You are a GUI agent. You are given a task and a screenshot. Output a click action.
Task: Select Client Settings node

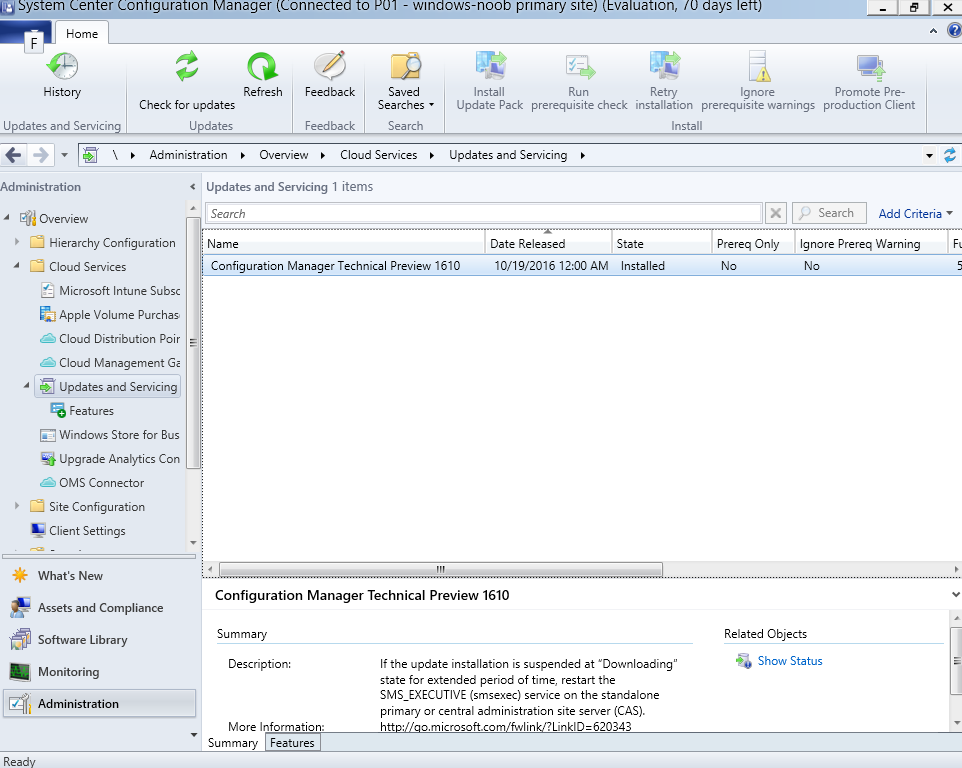pos(78,531)
